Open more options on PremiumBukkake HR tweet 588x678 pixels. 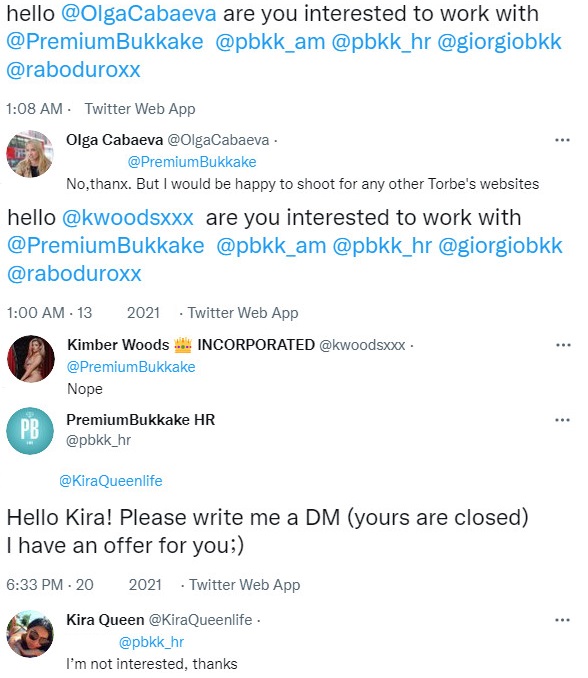pyautogui.click(x=562, y=420)
